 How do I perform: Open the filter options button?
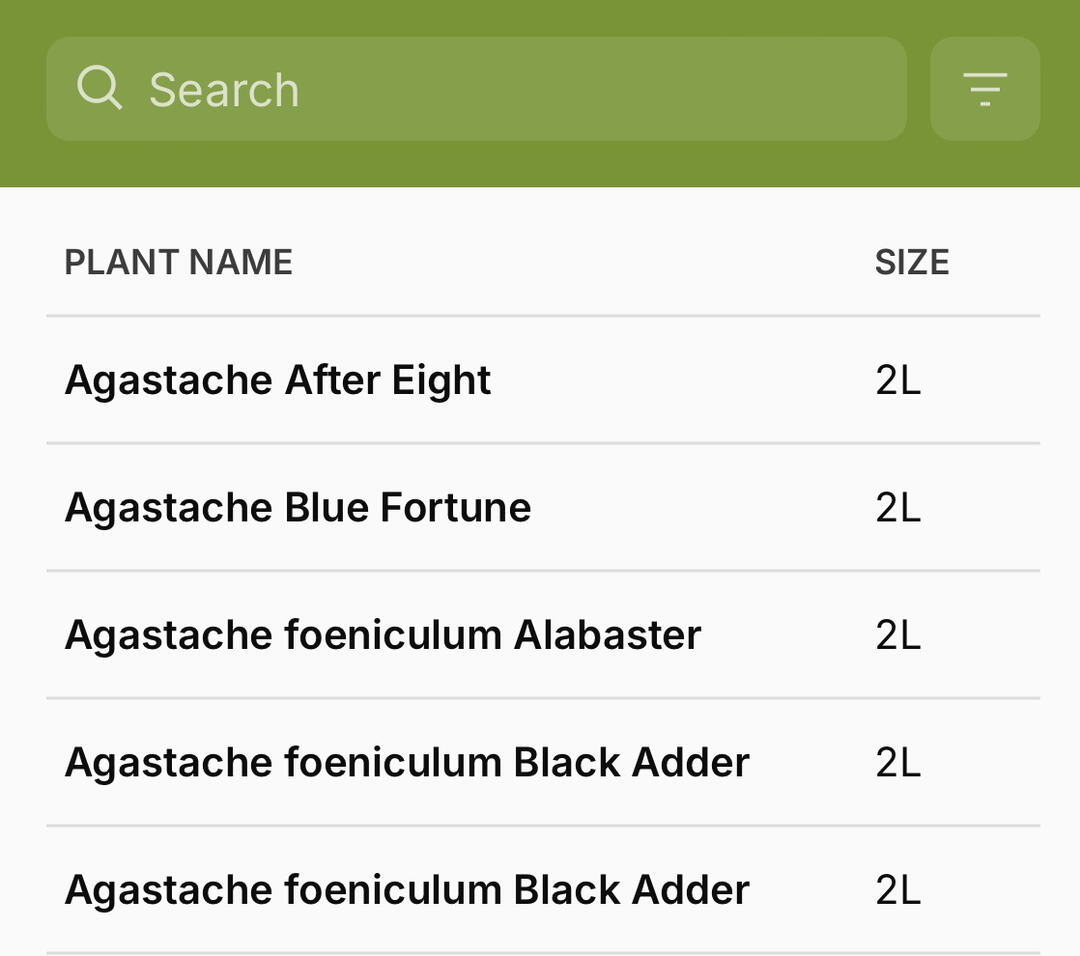985,89
